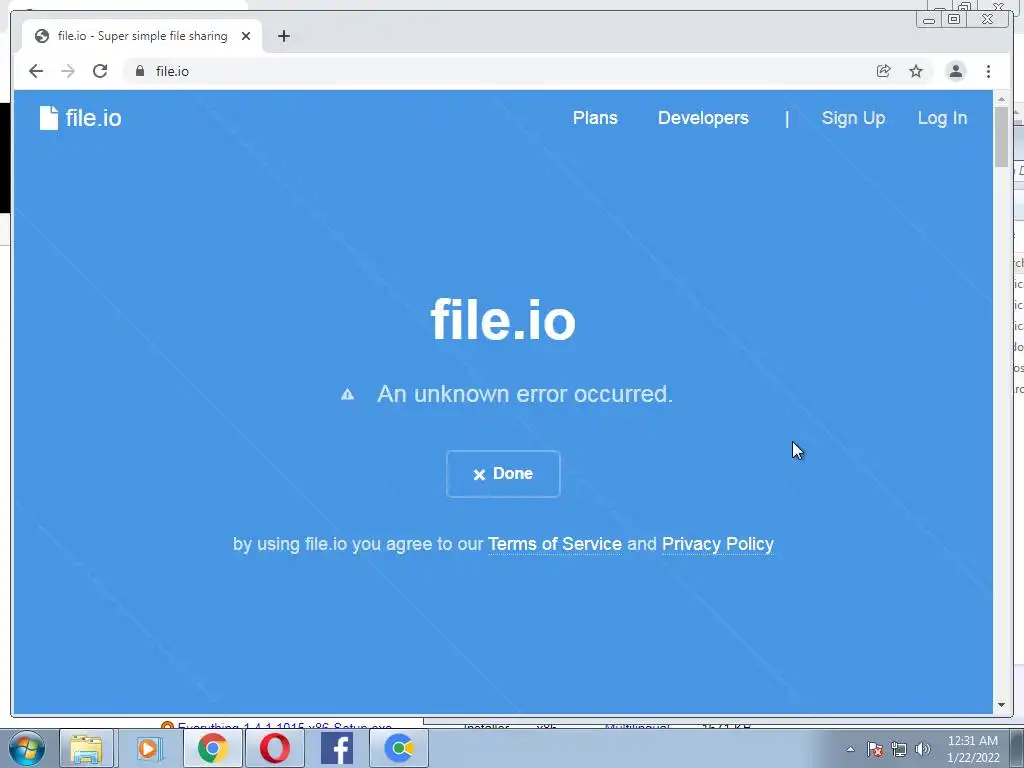
Task: Minimize the Chrome window
Action: [x=928, y=20]
